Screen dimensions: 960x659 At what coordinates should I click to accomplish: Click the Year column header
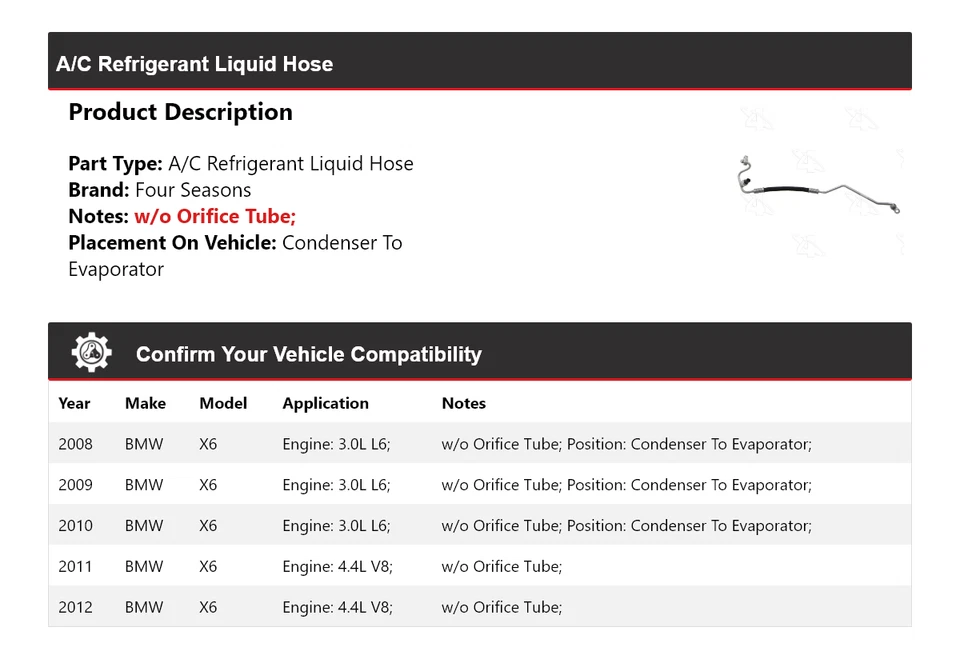[x=74, y=404]
